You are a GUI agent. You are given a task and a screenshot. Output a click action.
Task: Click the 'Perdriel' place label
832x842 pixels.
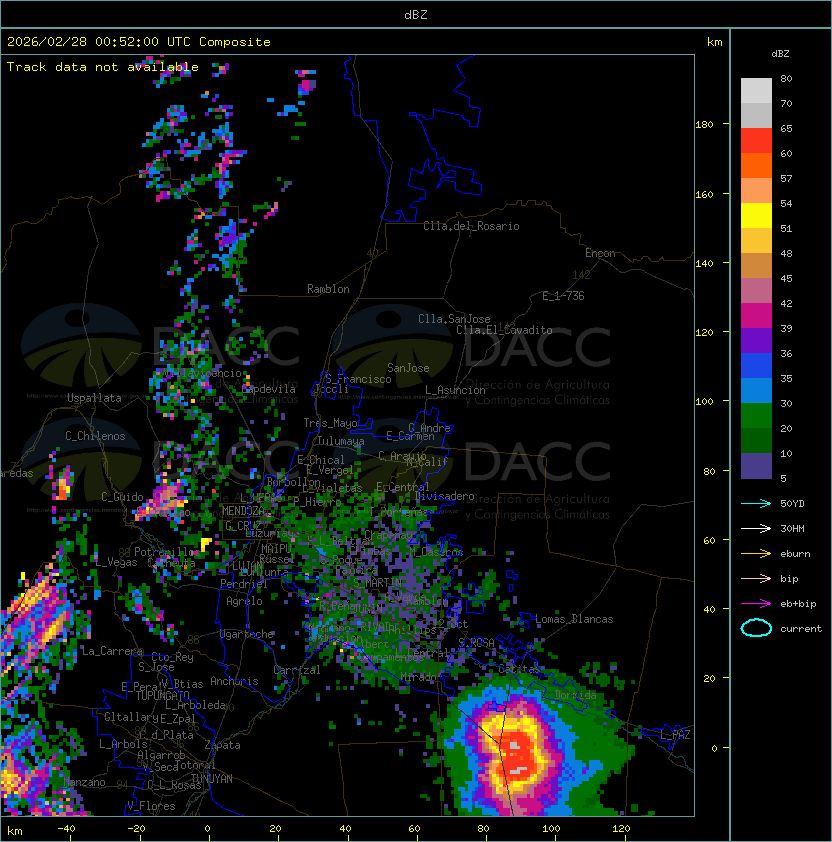click(243, 583)
